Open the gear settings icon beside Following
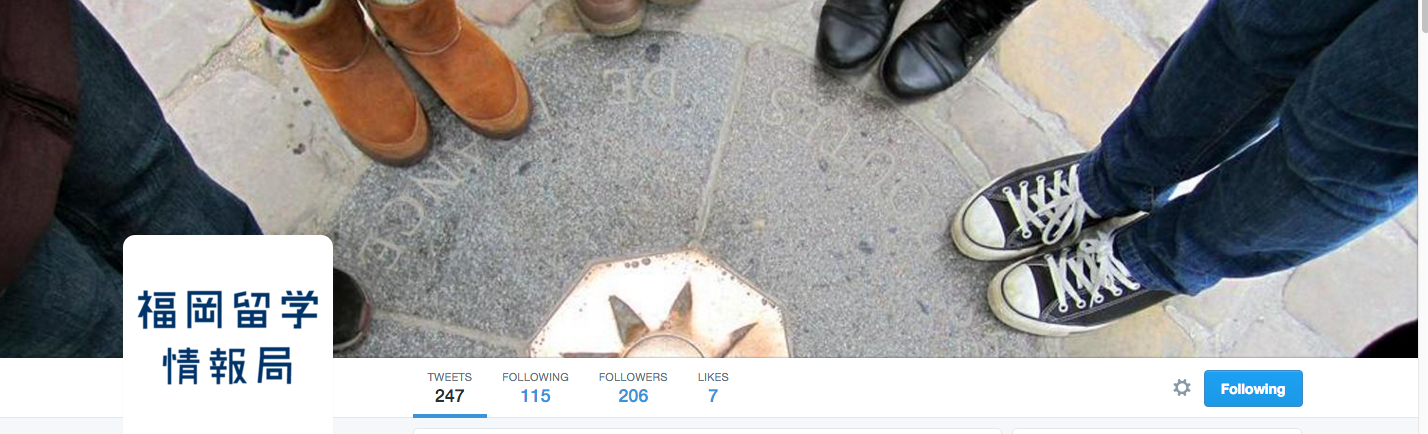The width and height of the screenshot is (1428, 434). coord(1182,388)
